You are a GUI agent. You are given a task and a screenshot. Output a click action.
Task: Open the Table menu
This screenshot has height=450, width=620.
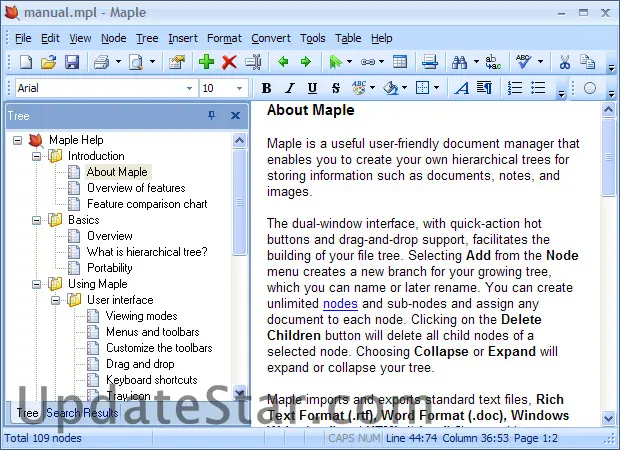[348, 38]
